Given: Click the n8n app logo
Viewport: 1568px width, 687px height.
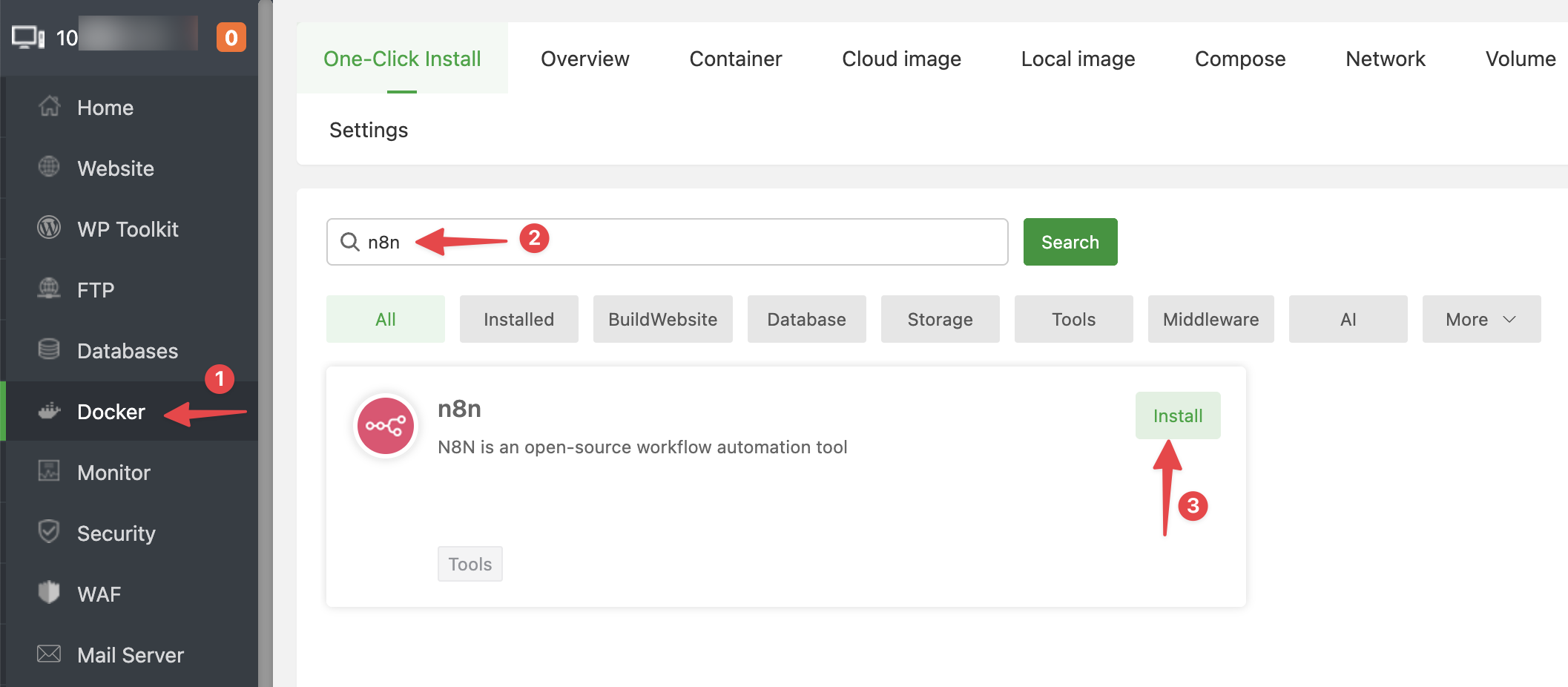Looking at the screenshot, I should coord(386,426).
